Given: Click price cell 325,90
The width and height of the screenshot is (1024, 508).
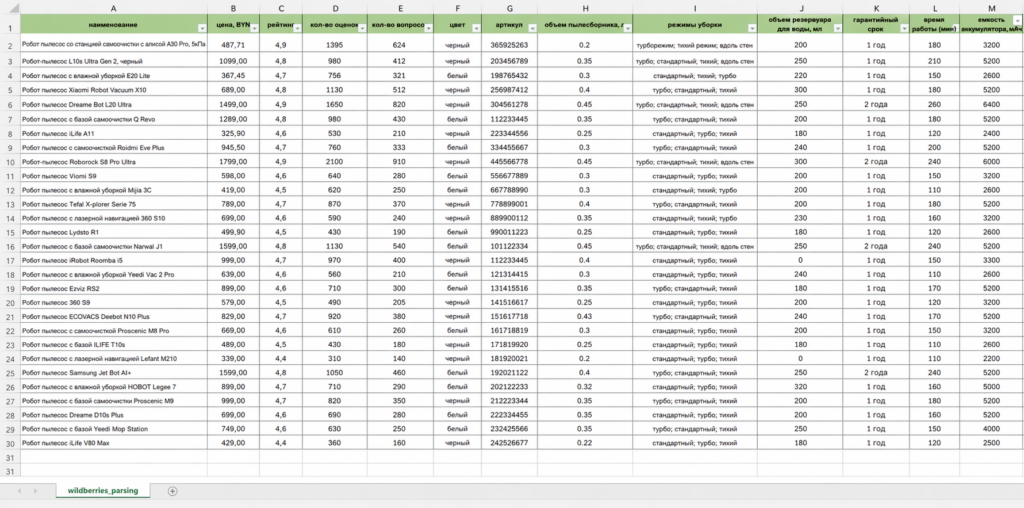Looking at the screenshot, I should click(233, 133).
